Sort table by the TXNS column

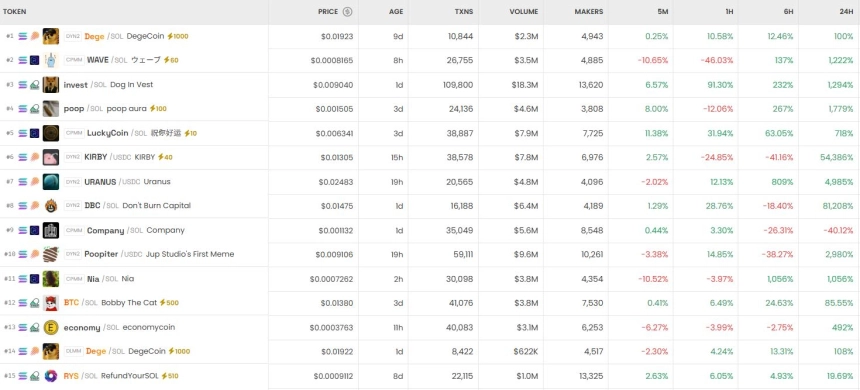pos(464,12)
